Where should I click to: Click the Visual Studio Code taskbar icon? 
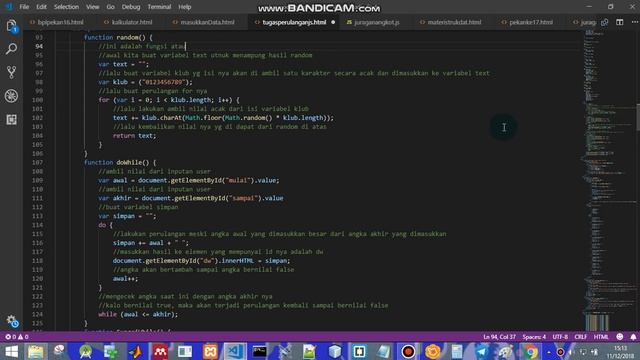[x=235, y=351]
